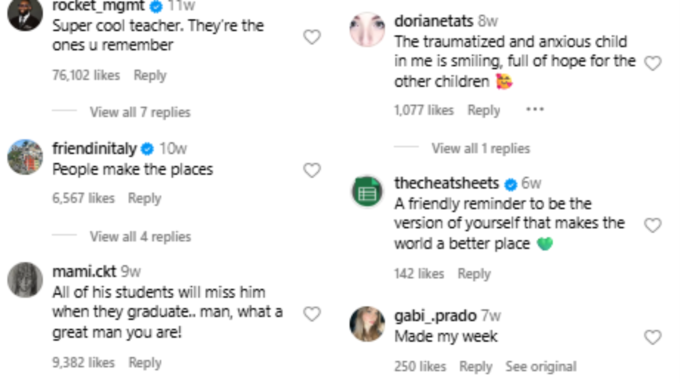Screen dimensions: 680x383
Task: Reply to thecheatsheets' comment
Action: [x=474, y=274]
